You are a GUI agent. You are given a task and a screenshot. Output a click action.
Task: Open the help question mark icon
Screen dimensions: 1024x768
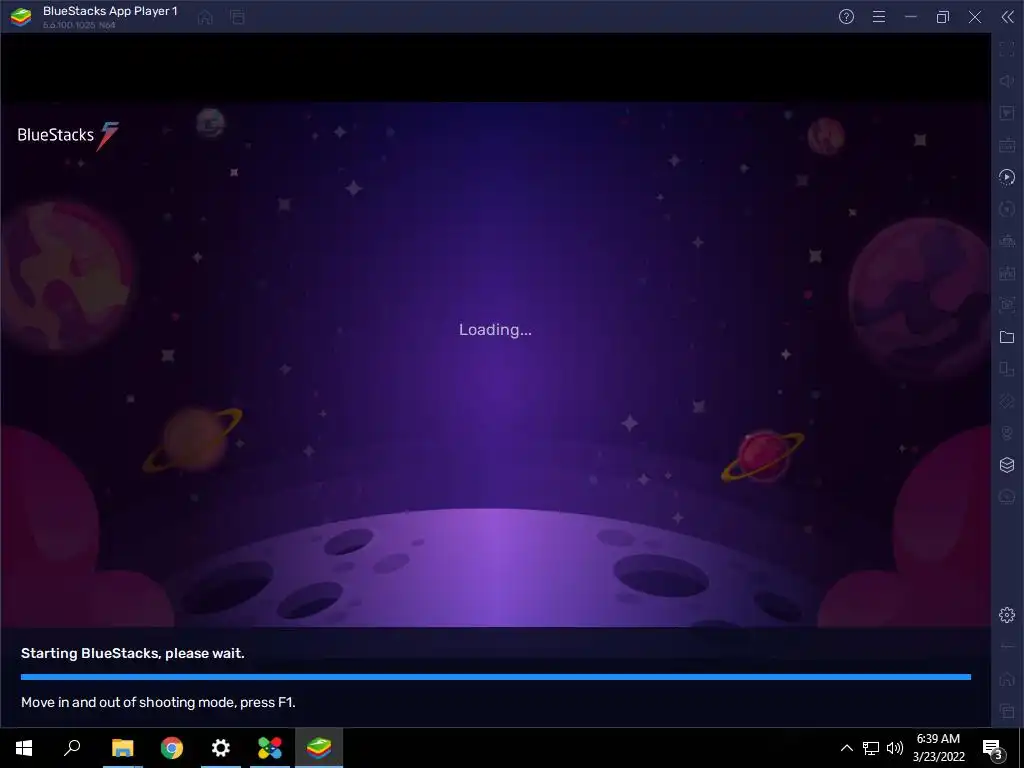[x=846, y=17]
